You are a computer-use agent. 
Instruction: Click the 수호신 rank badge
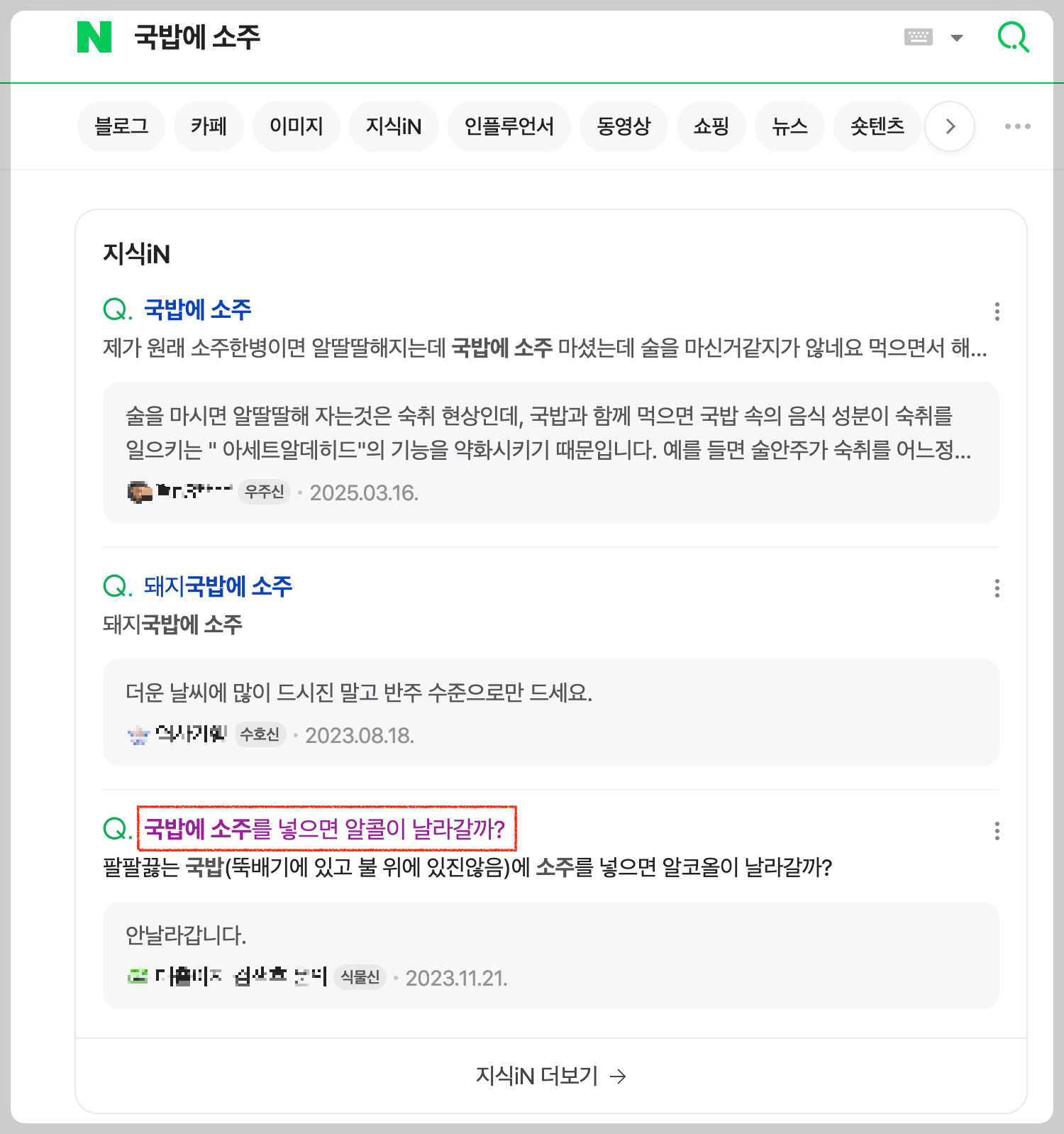260,735
